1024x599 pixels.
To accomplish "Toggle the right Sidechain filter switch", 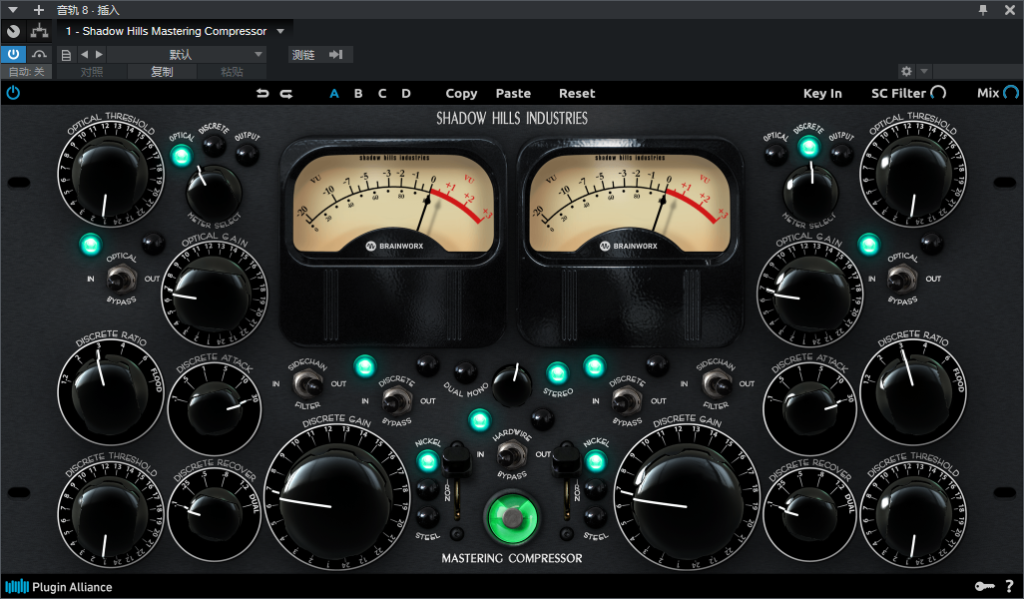I will click(x=716, y=384).
